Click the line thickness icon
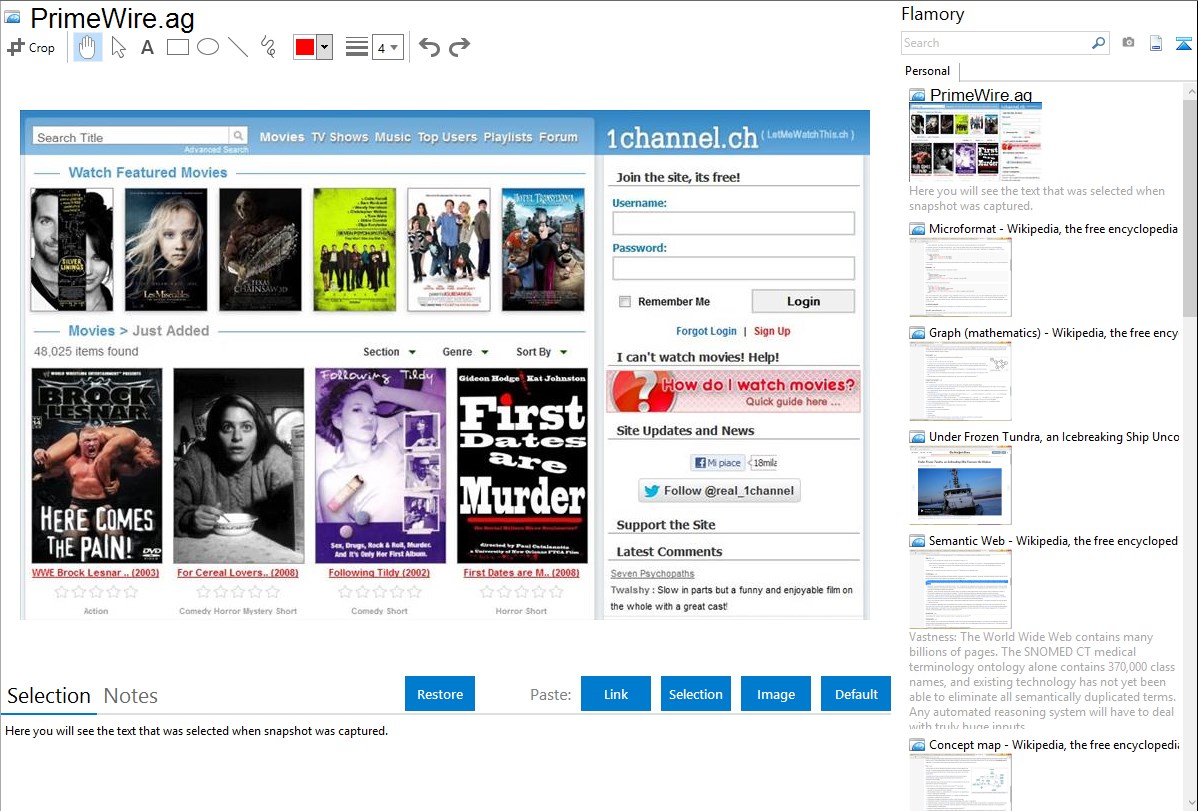 356,47
